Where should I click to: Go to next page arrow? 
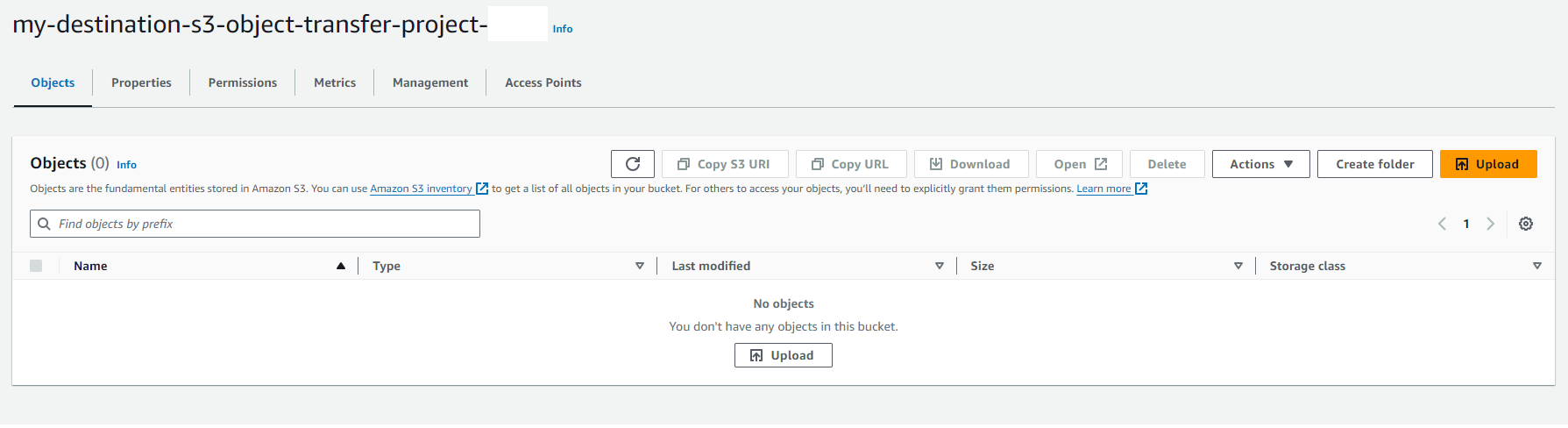click(x=1490, y=224)
